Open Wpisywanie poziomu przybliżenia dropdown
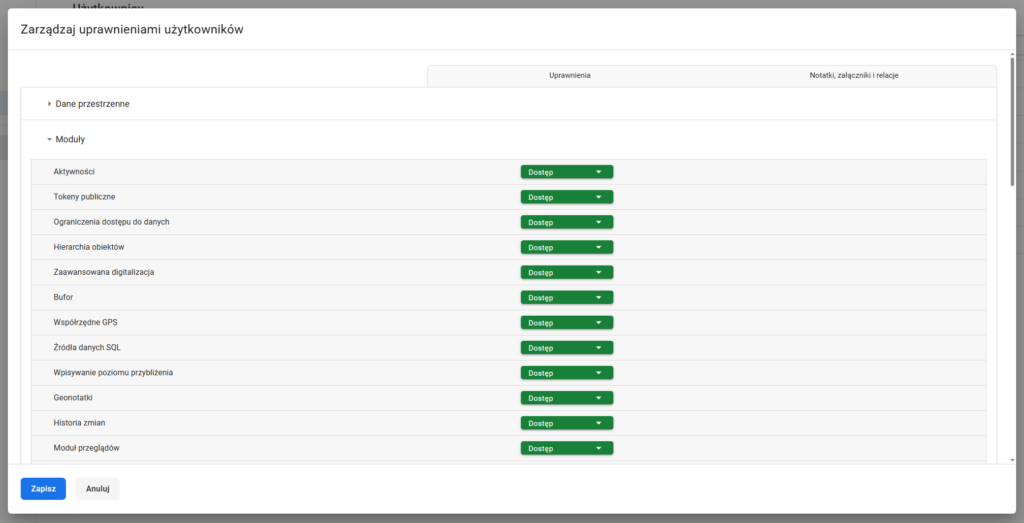The width and height of the screenshot is (1024, 523). click(566, 373)
